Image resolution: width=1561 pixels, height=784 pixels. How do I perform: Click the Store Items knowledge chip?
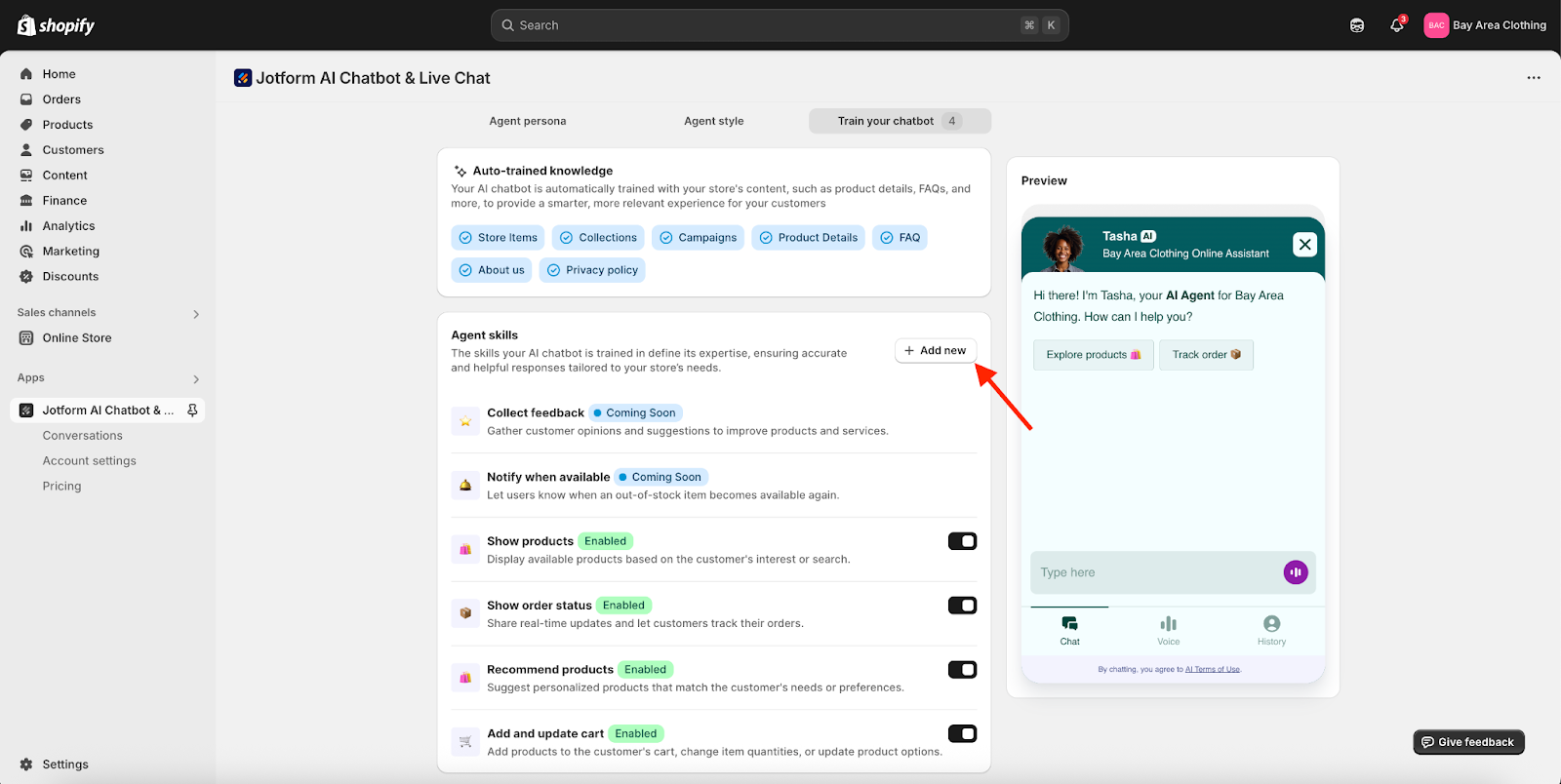(498, 238)
